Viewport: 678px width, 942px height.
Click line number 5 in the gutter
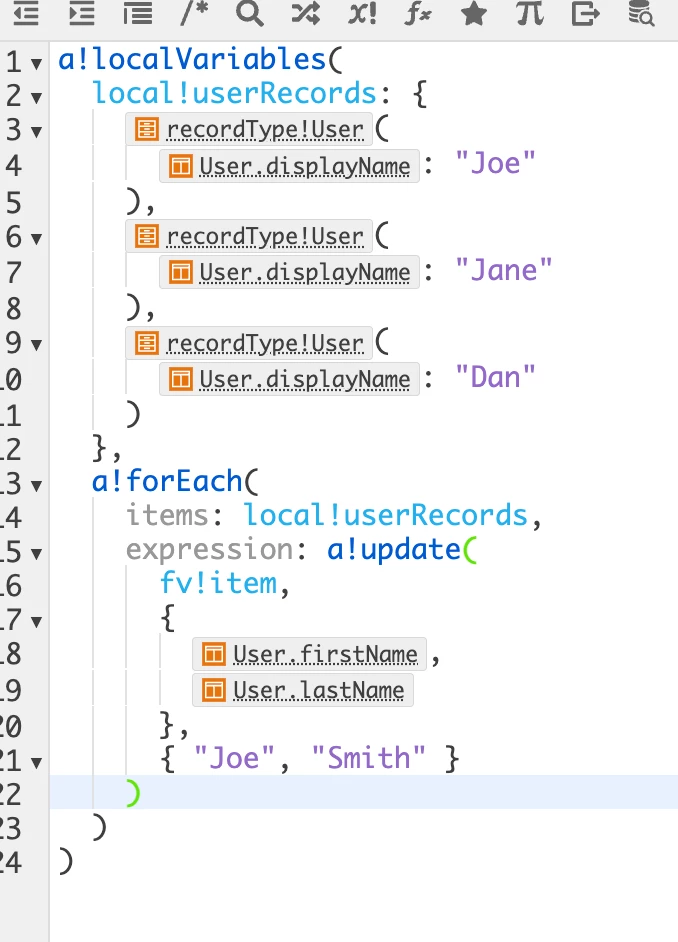(x=13, y=202)
